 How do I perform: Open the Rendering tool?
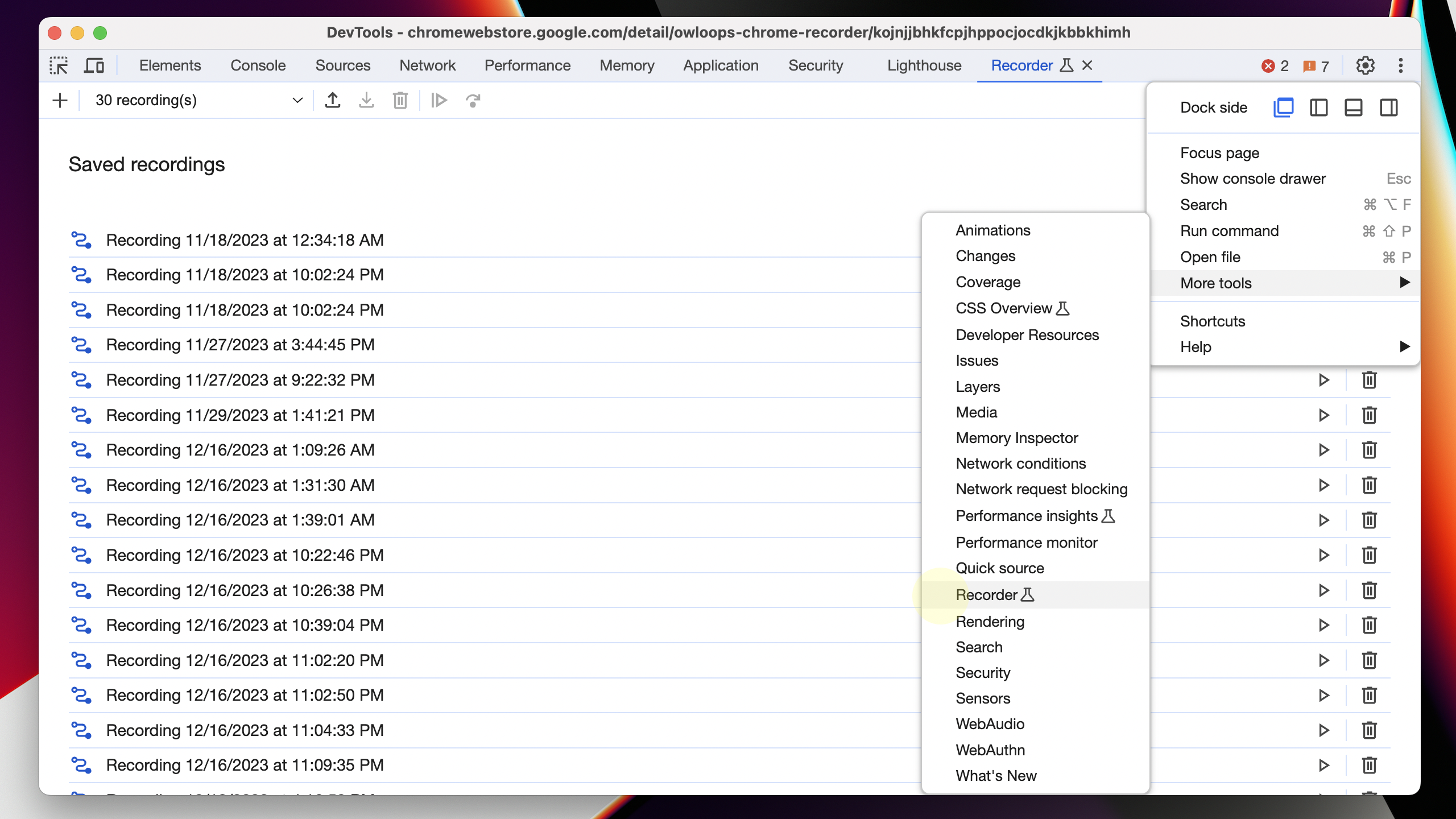1035,622
